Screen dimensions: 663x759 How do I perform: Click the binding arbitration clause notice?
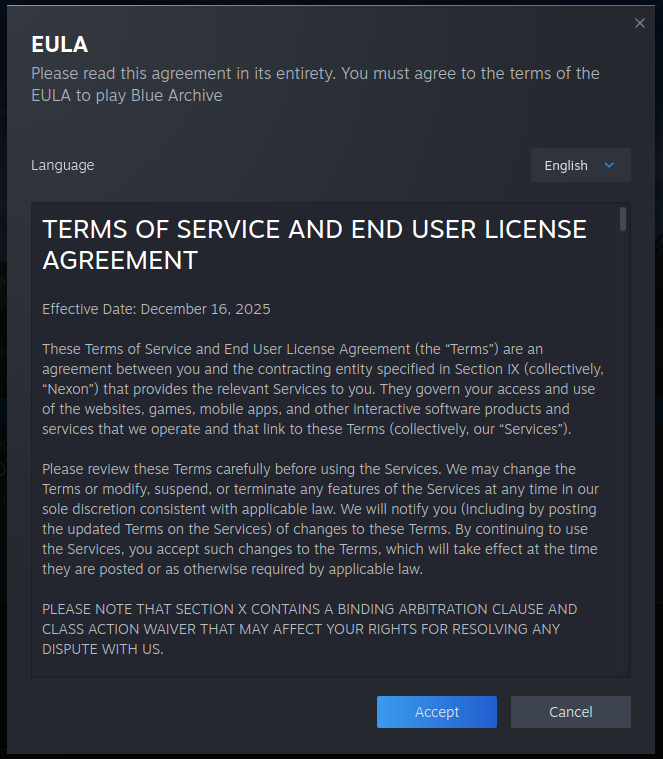[310, 629]
